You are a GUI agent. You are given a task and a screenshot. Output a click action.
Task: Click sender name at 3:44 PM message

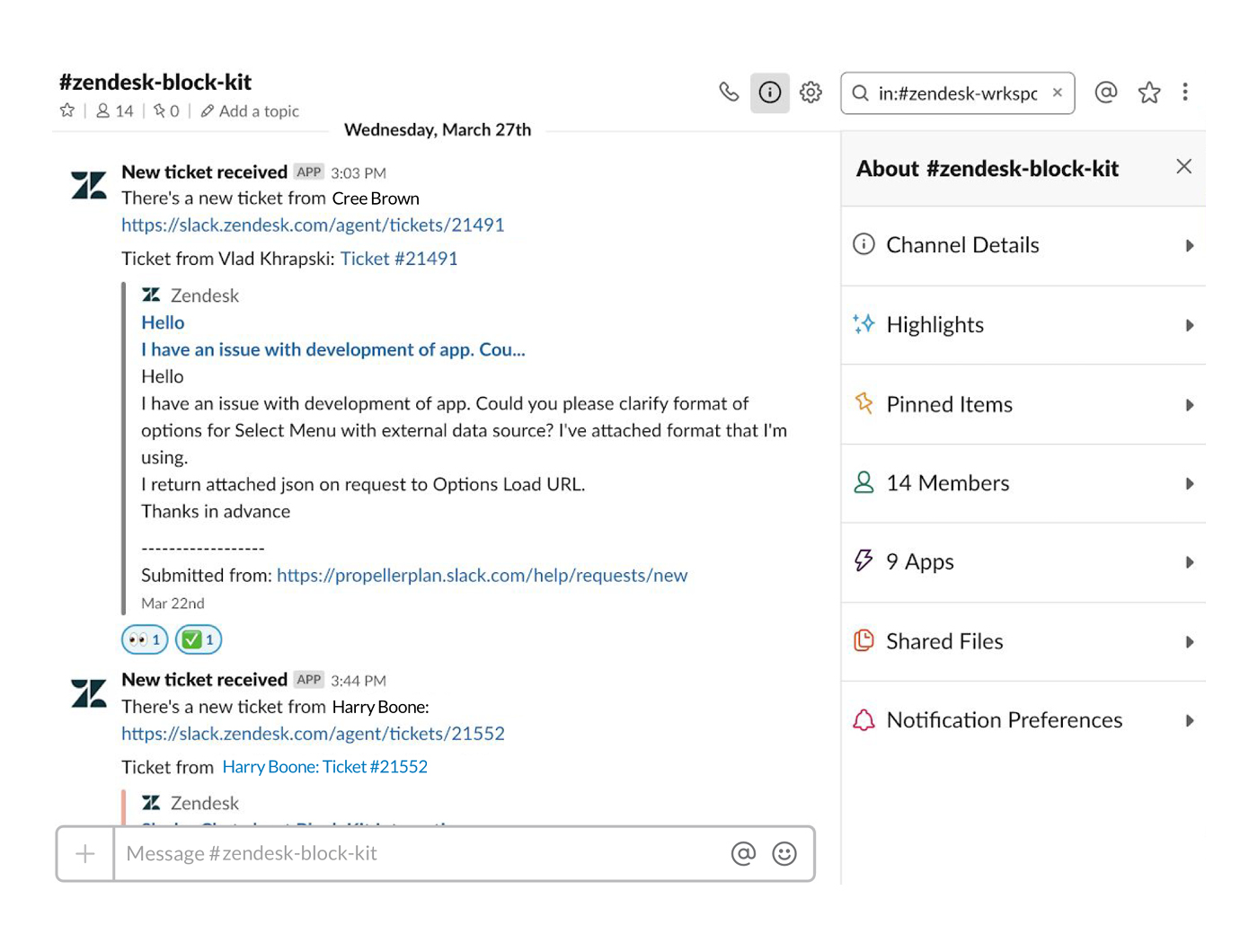click(205, 680)
